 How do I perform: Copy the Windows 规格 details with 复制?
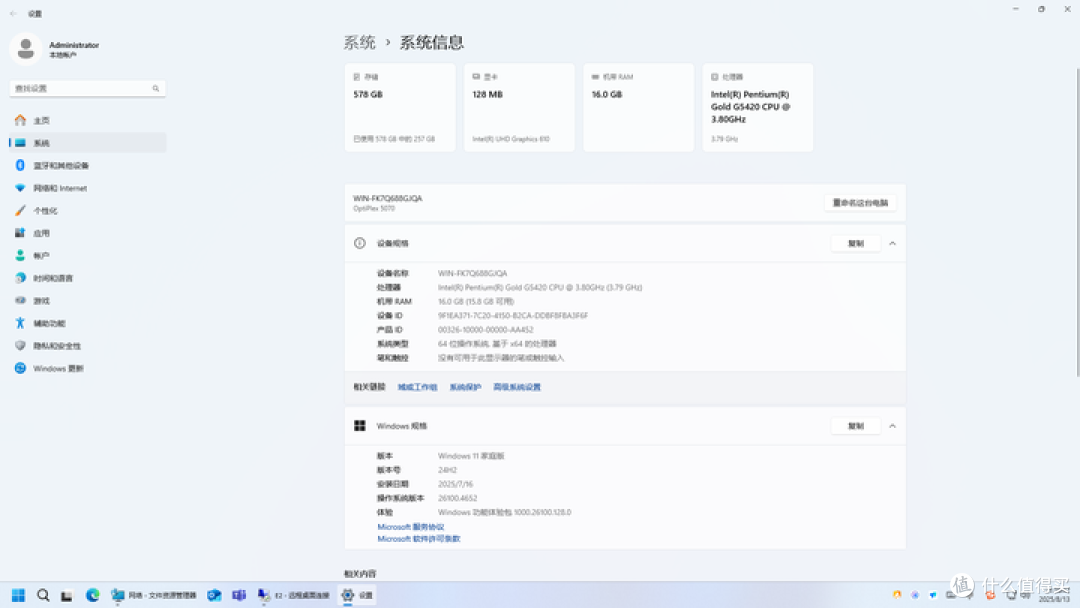(855, 426)
